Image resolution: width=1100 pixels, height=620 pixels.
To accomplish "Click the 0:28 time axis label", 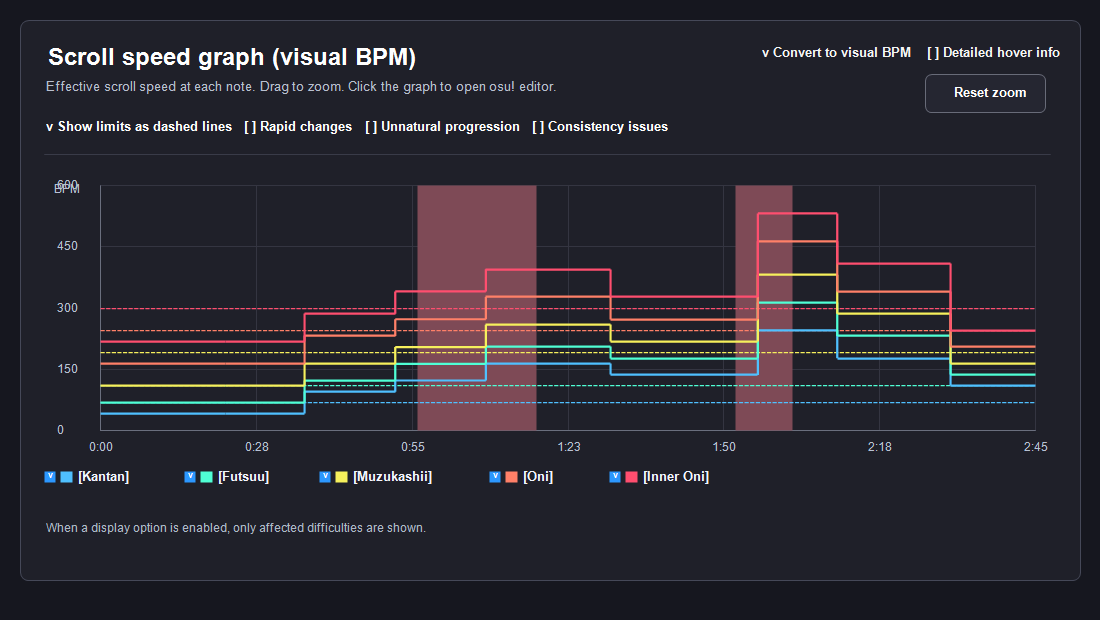I will (257, 447).
